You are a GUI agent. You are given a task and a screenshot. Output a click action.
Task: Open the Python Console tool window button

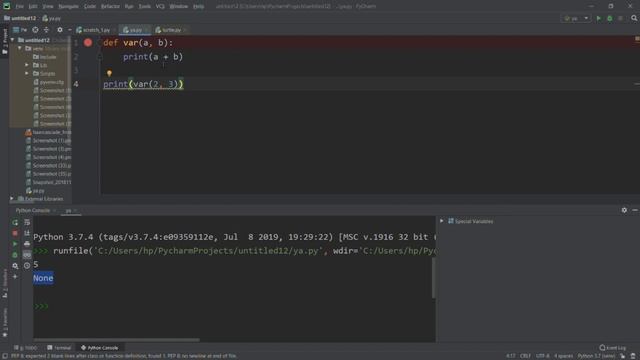[x=99, y=348]
